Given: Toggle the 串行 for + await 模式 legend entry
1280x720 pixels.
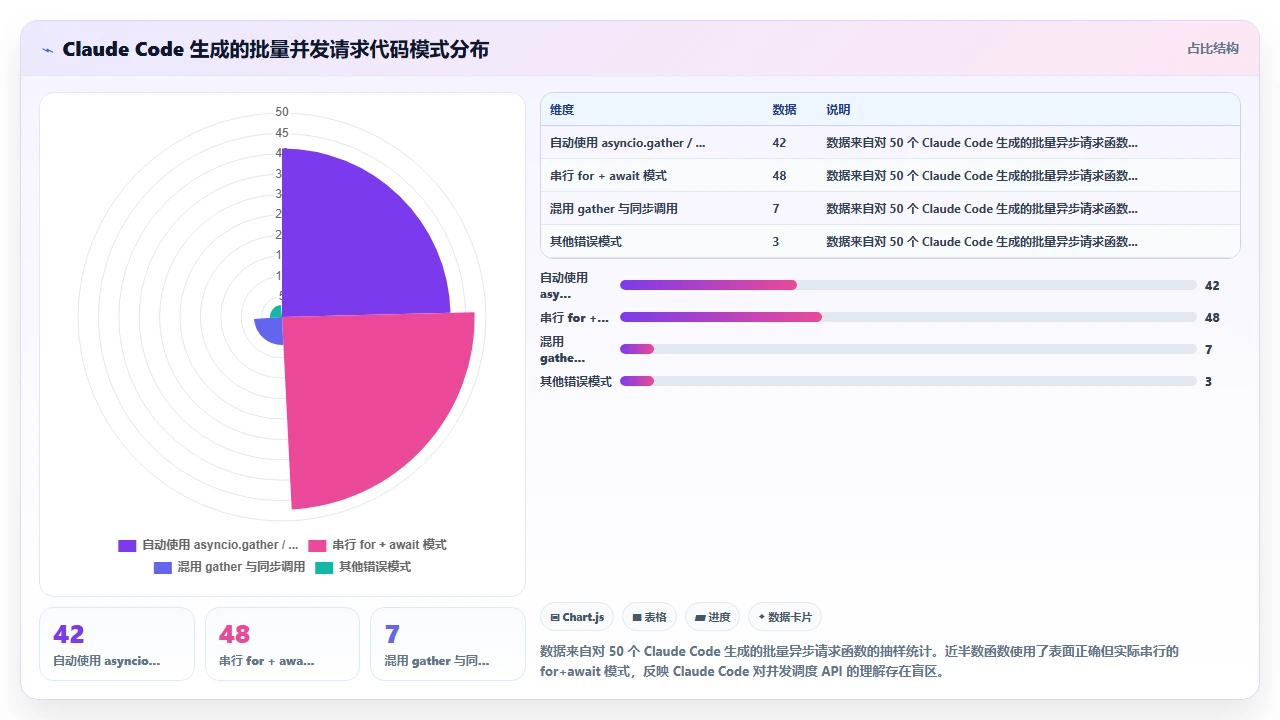Looking at the screenshot, I should coord(377,545).
